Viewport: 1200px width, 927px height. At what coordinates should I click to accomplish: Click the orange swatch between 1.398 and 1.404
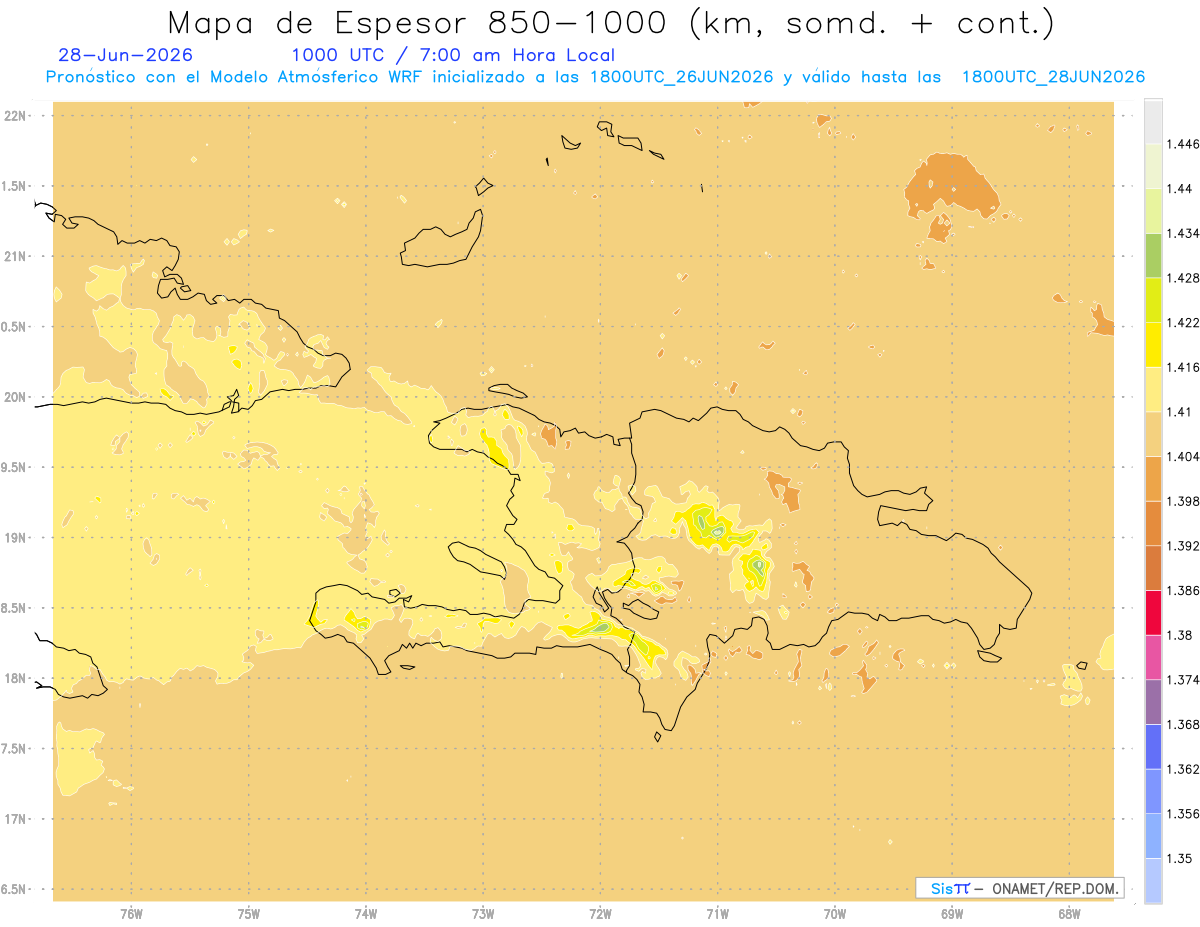[1153, 478]
